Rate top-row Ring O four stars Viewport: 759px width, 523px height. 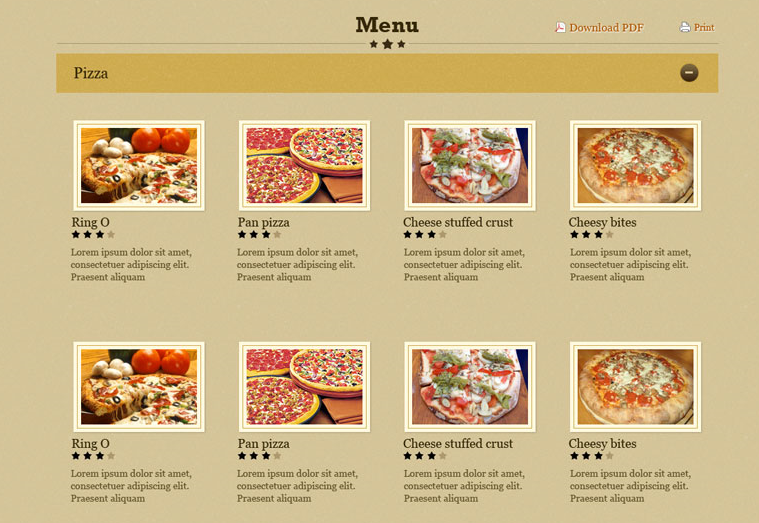click(111, 234)
